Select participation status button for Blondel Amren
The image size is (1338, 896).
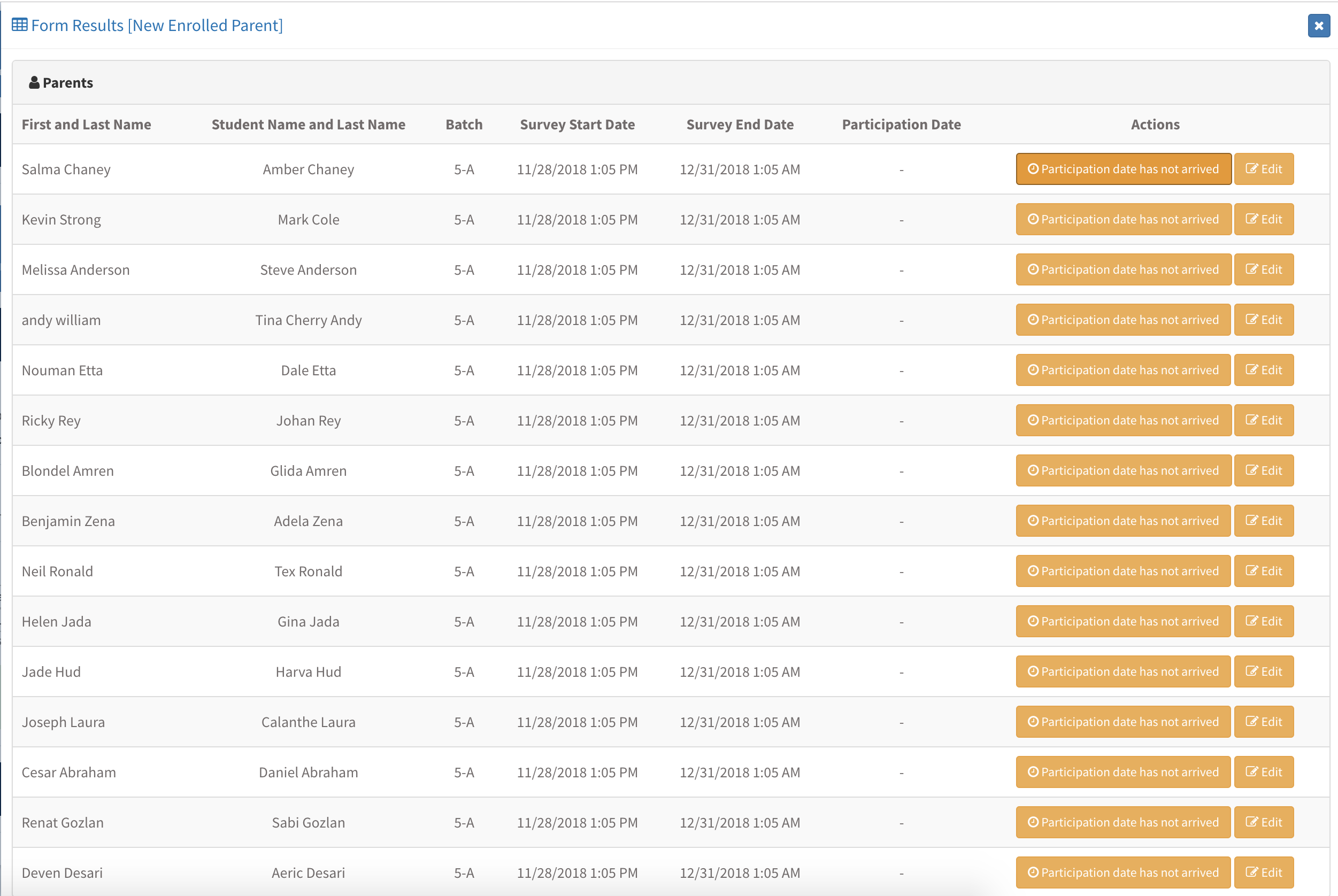click(x=1124, y=471)
